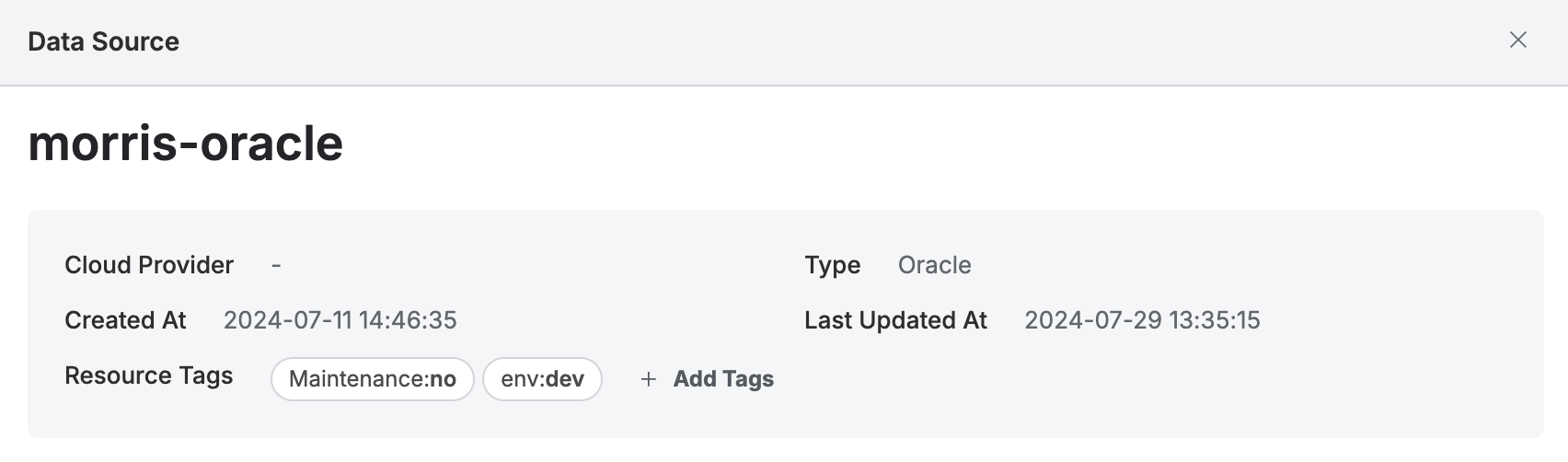Click the word "no" in Maintenance tag
Screen dimensions: 1568x462
[443, 379]
